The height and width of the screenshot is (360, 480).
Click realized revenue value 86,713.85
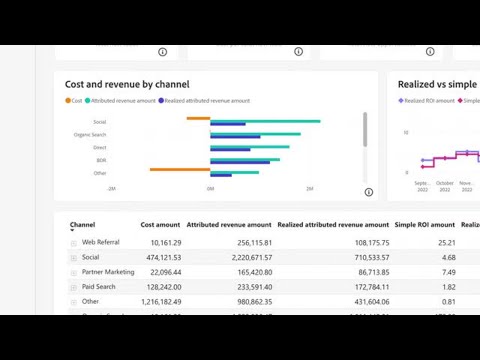tap(374, 272)
